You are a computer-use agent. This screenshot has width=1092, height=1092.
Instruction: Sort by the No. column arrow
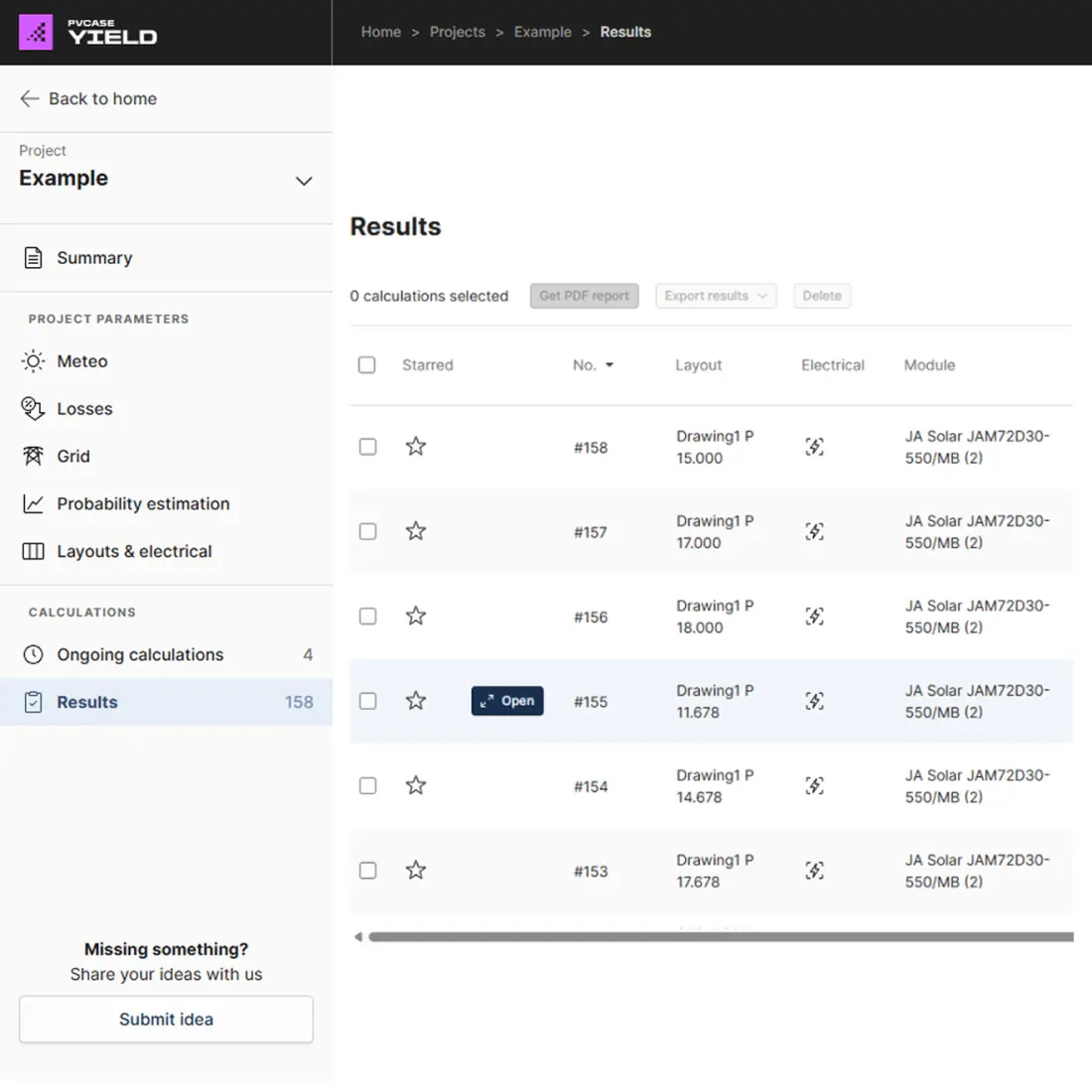(x=610, y=365)
